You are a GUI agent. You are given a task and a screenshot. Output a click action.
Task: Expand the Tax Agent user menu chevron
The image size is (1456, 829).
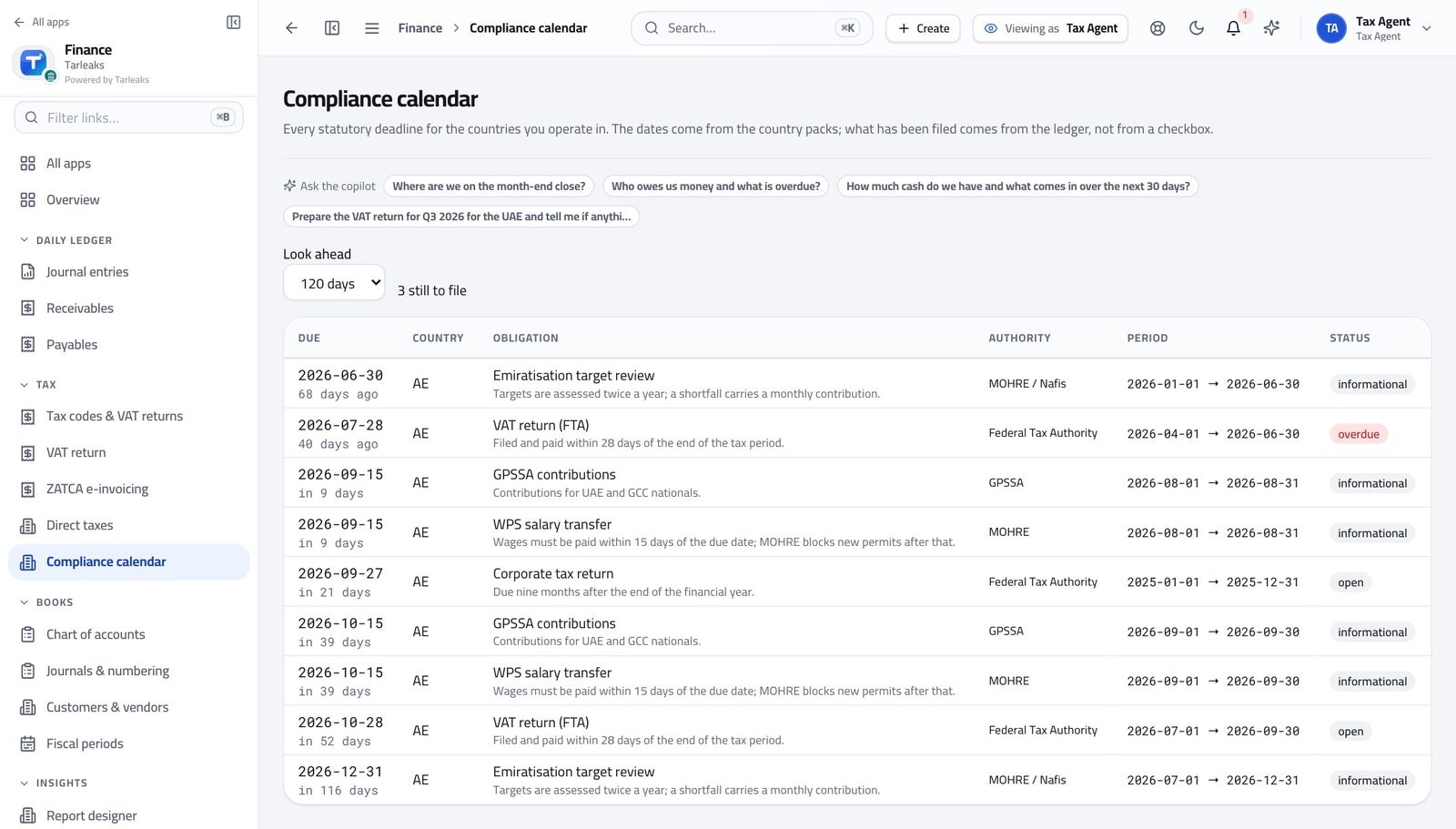point(1427,28)
